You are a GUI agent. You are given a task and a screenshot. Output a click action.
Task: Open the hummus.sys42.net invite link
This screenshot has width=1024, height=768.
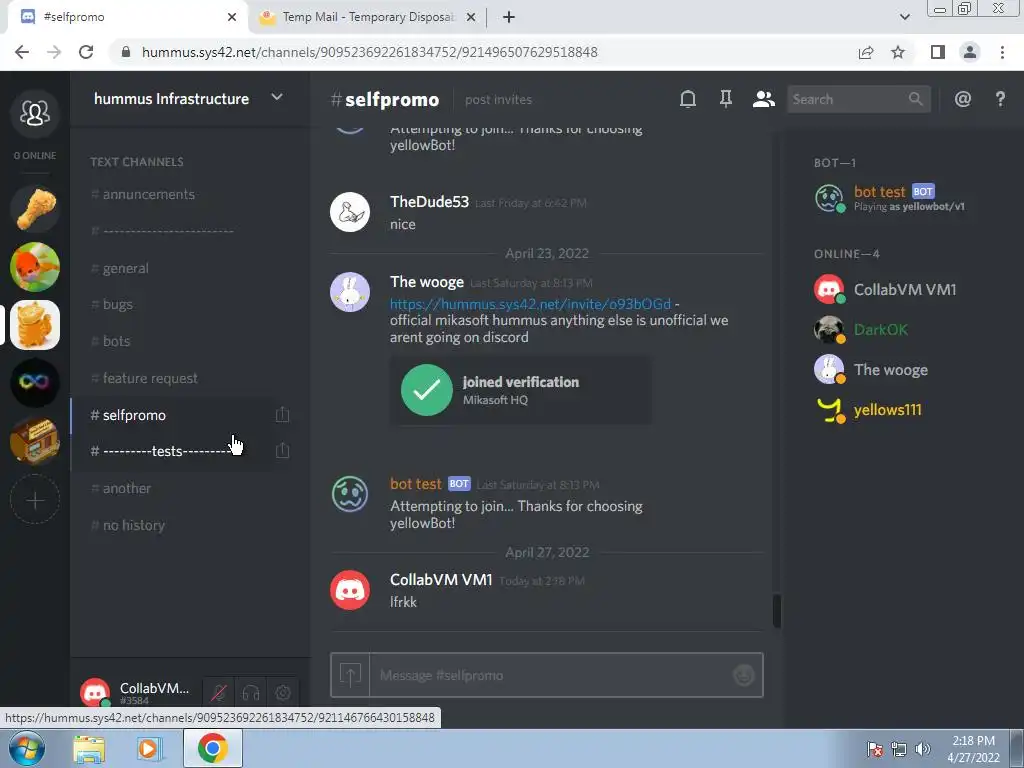530,304
